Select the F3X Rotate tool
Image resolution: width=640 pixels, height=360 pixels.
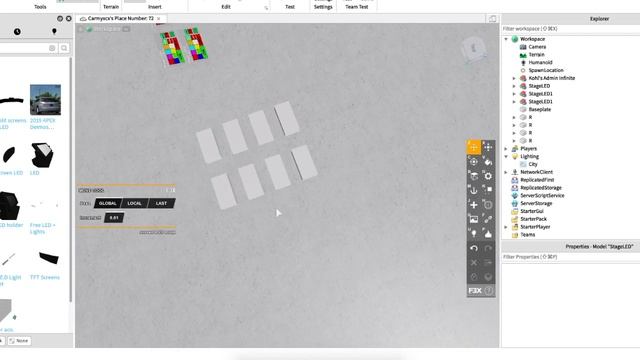[x=474, y=162]
